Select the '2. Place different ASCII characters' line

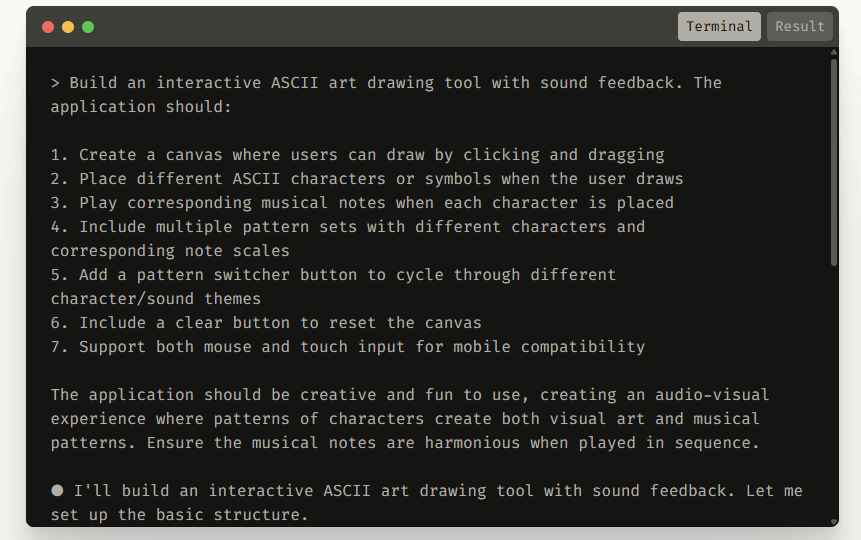pos(367,179)
